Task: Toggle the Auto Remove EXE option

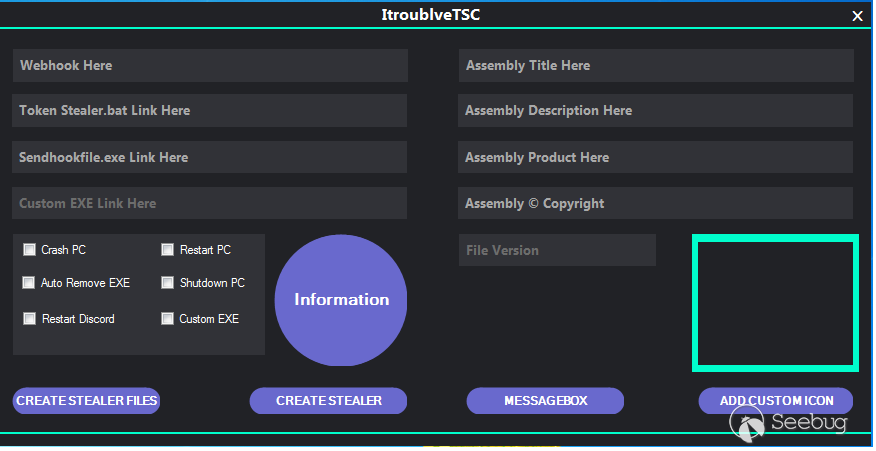Action: pyautogui.click(x=29, y=283)
